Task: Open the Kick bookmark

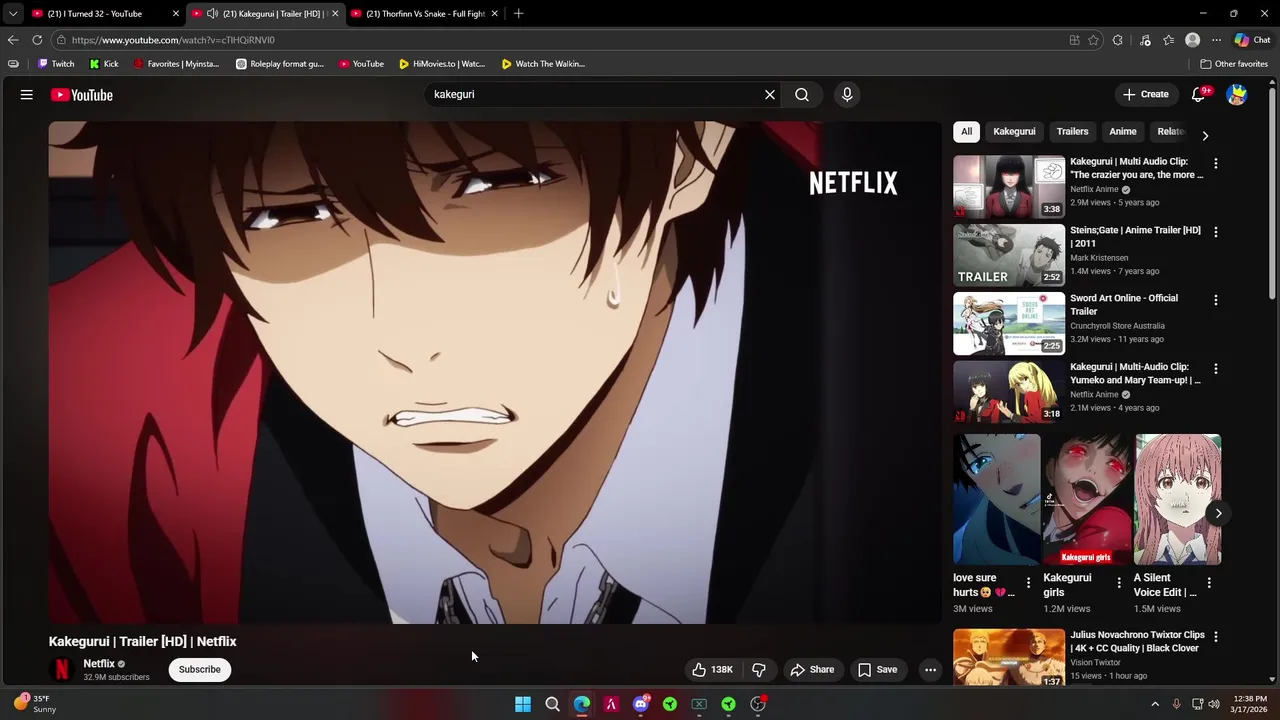Action: coord(104,64)
